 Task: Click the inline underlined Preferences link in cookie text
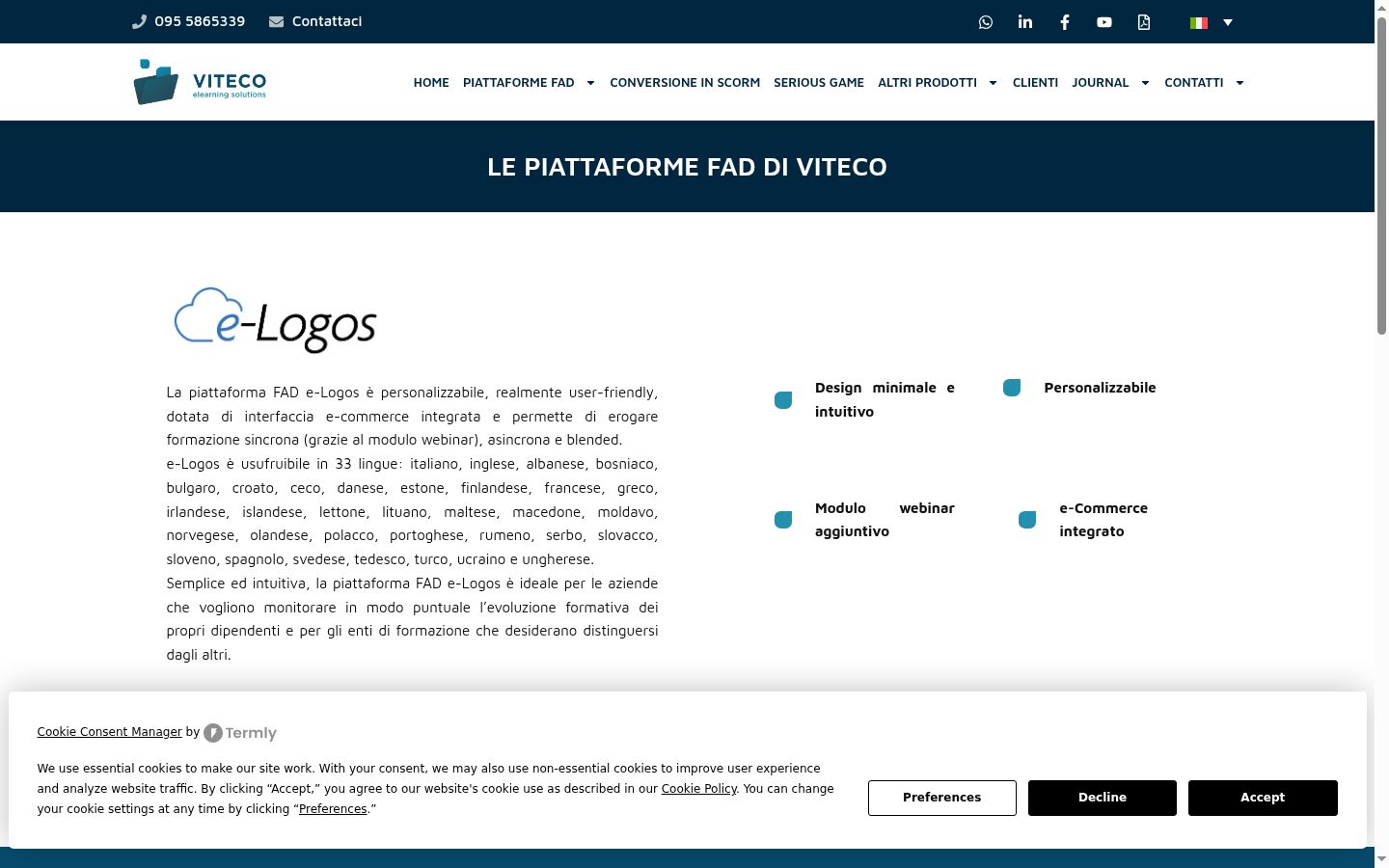tap(333, 809)
